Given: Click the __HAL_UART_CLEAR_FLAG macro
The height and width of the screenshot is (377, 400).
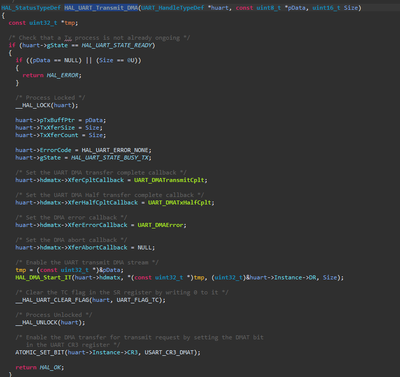Looking at the screenshot, I should pos(52,300).
